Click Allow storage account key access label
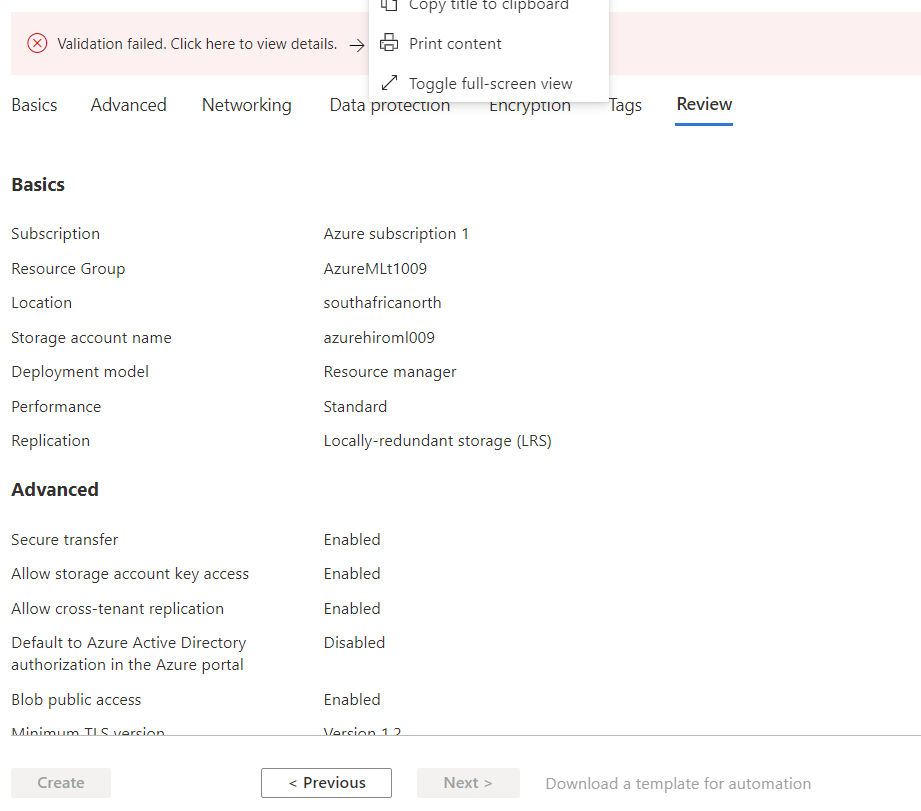Image resolution: width=921 pixels, height=811 pixels. click(x=130, y=574)
